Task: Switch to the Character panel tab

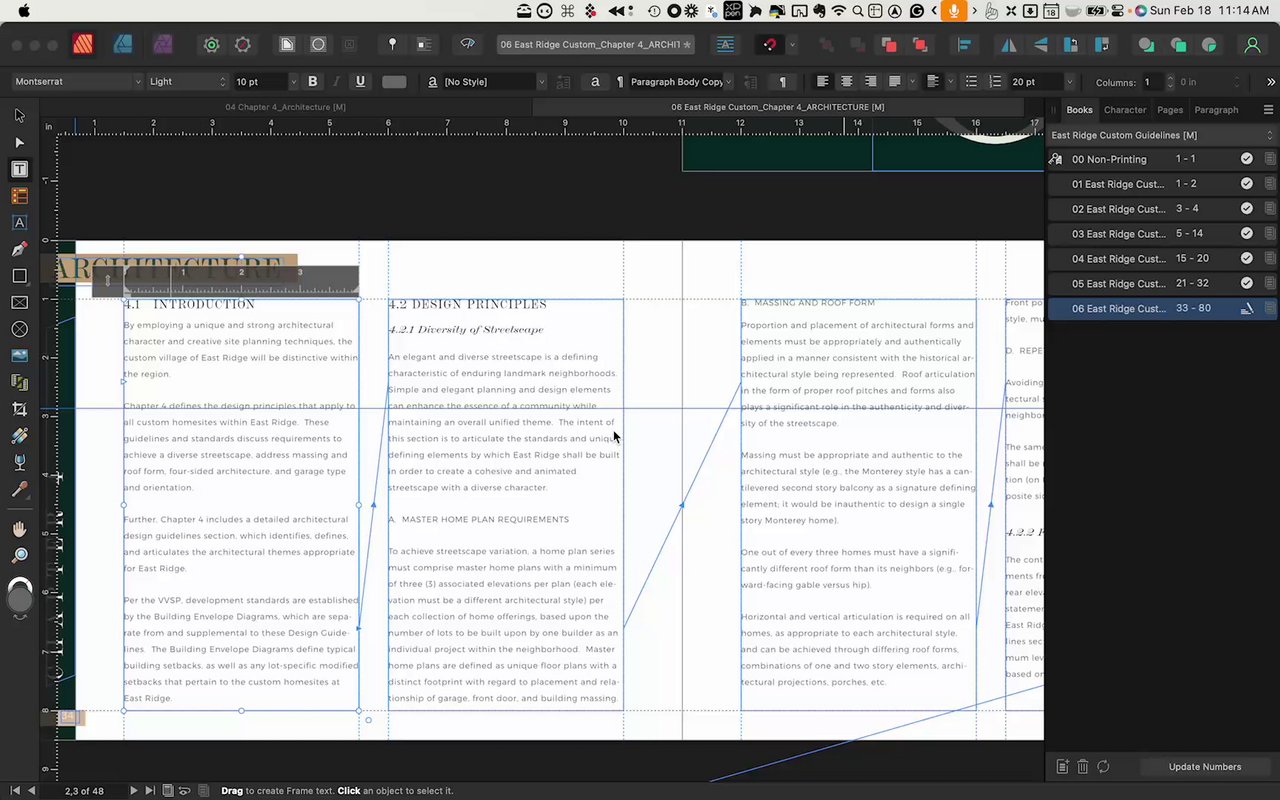Action: pos(1125,110)
